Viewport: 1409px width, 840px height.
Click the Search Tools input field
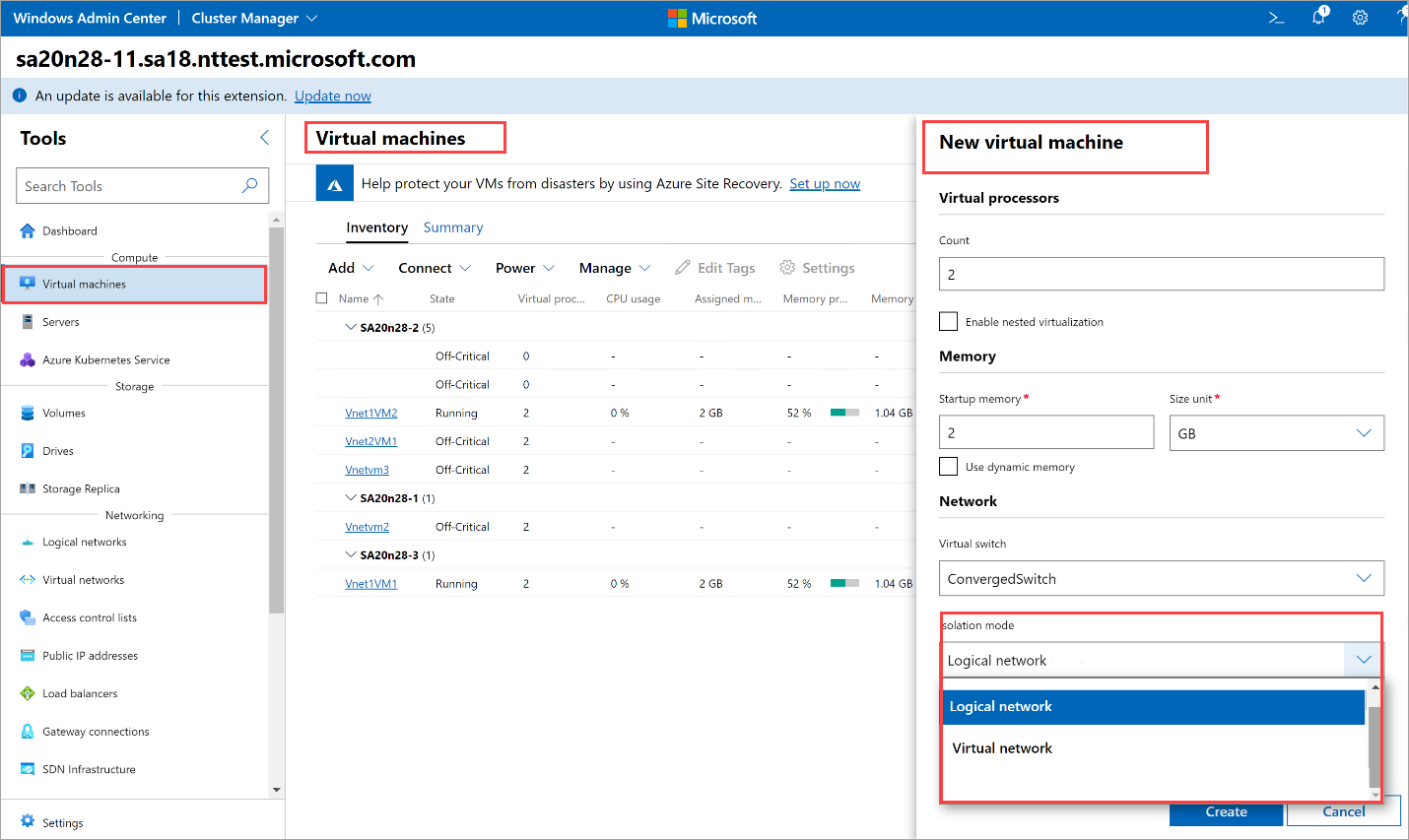click(128, 186)
